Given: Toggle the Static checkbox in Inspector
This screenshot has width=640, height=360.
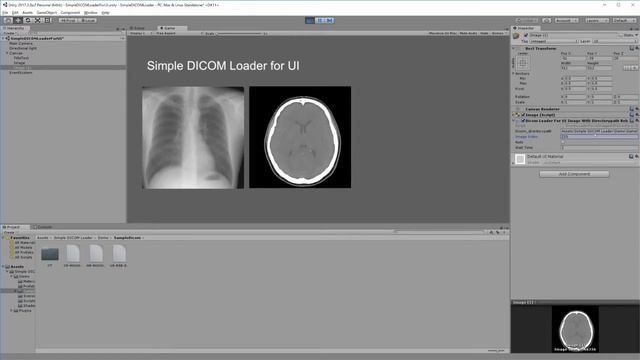Looking at the screenshot, I should click(621, 36).
